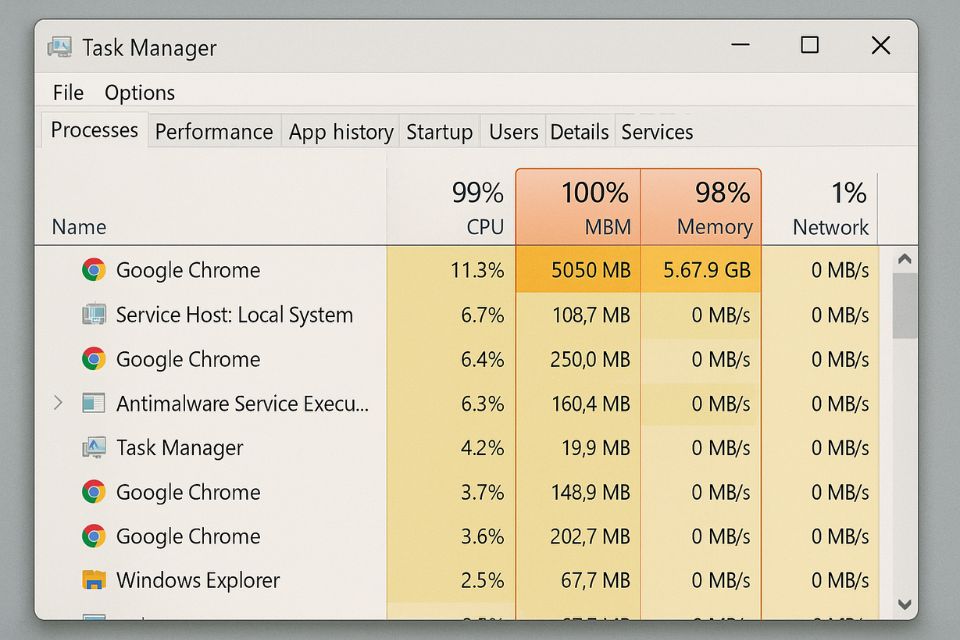Click the Antimalware Service Executable process icon
This screenshot has width=960, height=640.
94,404
